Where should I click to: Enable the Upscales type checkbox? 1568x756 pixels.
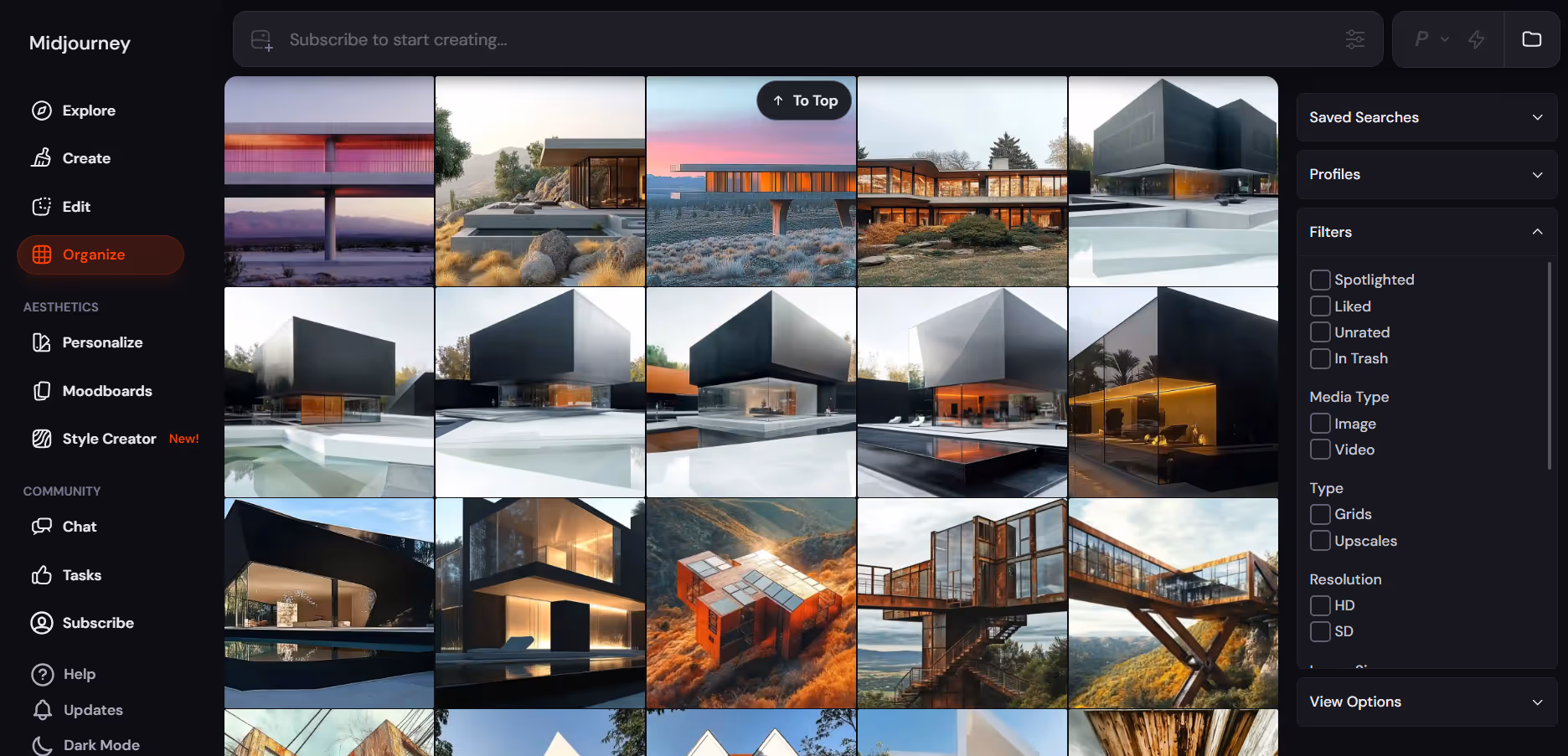tap(1320, 541)
